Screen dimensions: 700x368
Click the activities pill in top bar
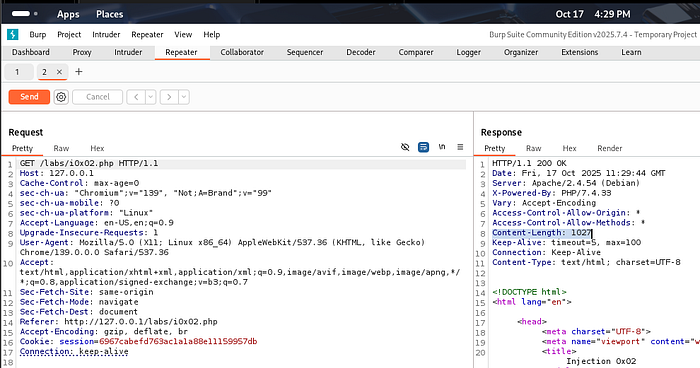(x=24, y=14)
